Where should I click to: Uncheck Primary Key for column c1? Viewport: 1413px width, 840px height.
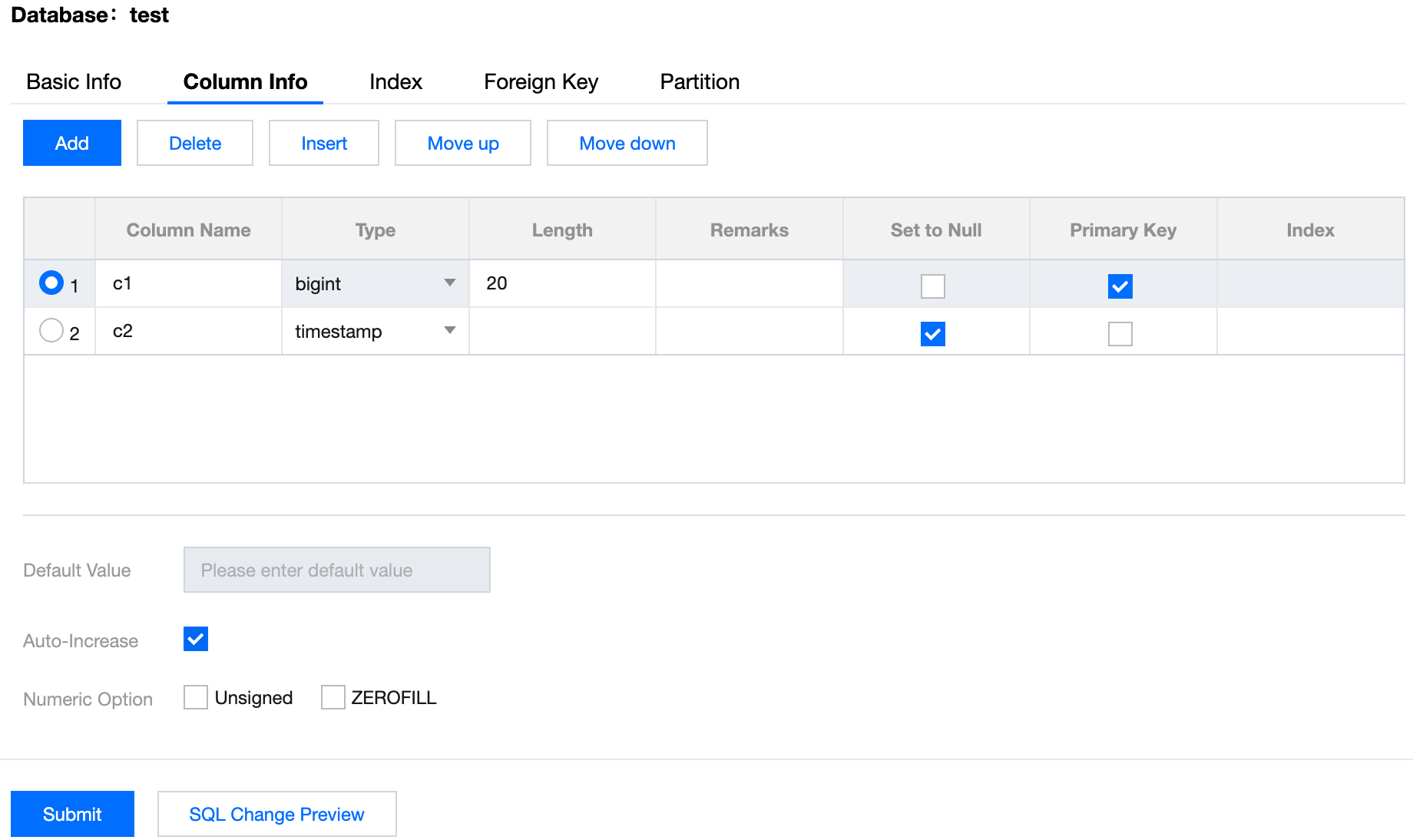[1120, 286]
